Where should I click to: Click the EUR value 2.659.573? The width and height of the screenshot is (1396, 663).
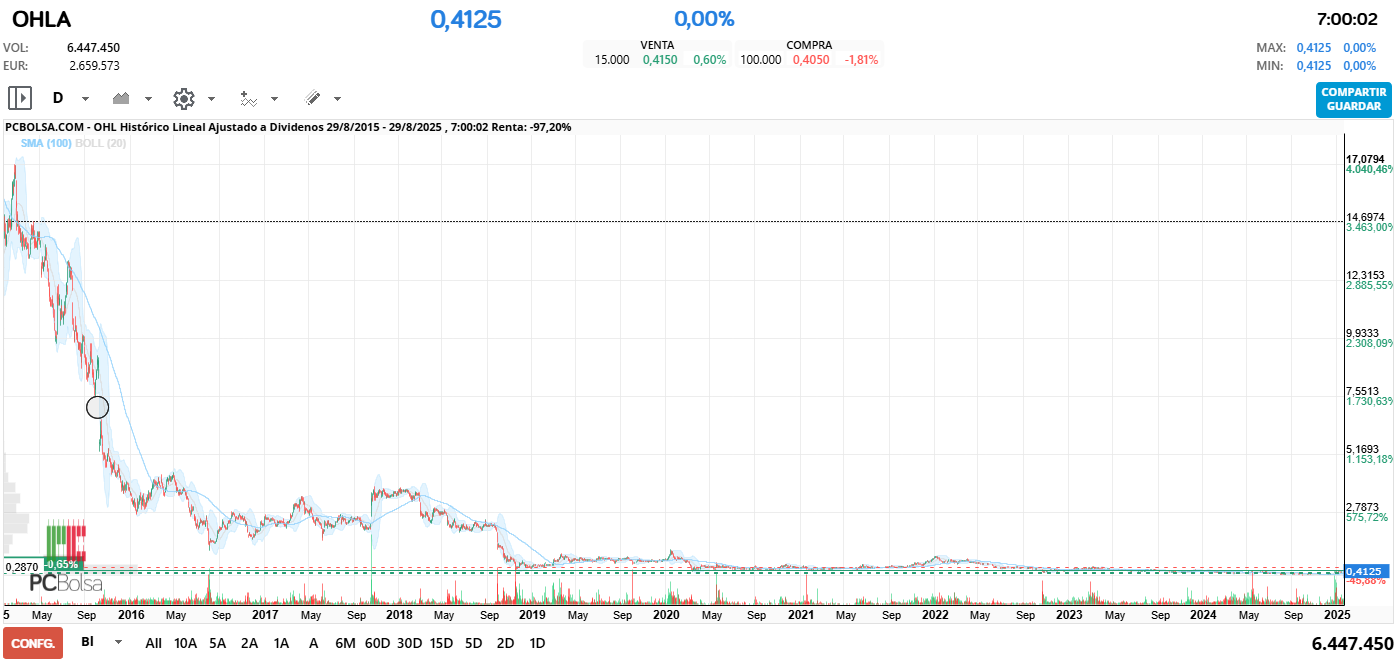pos(94,66)
